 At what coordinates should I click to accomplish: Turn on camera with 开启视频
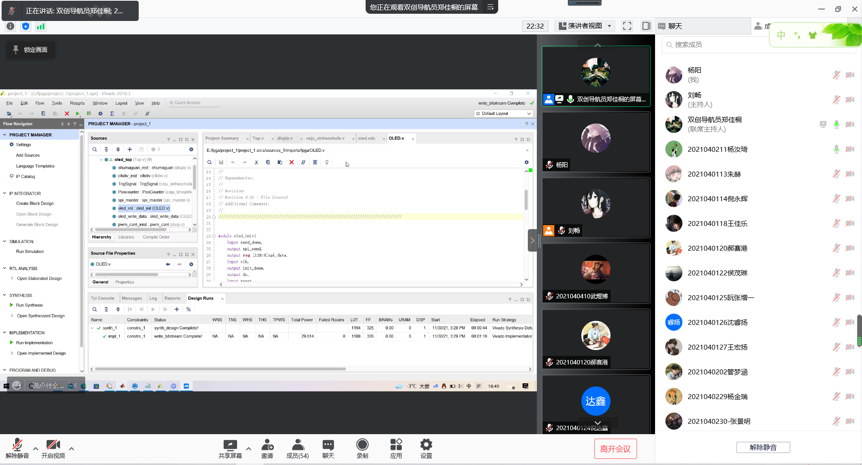click(x=53, y=446)
